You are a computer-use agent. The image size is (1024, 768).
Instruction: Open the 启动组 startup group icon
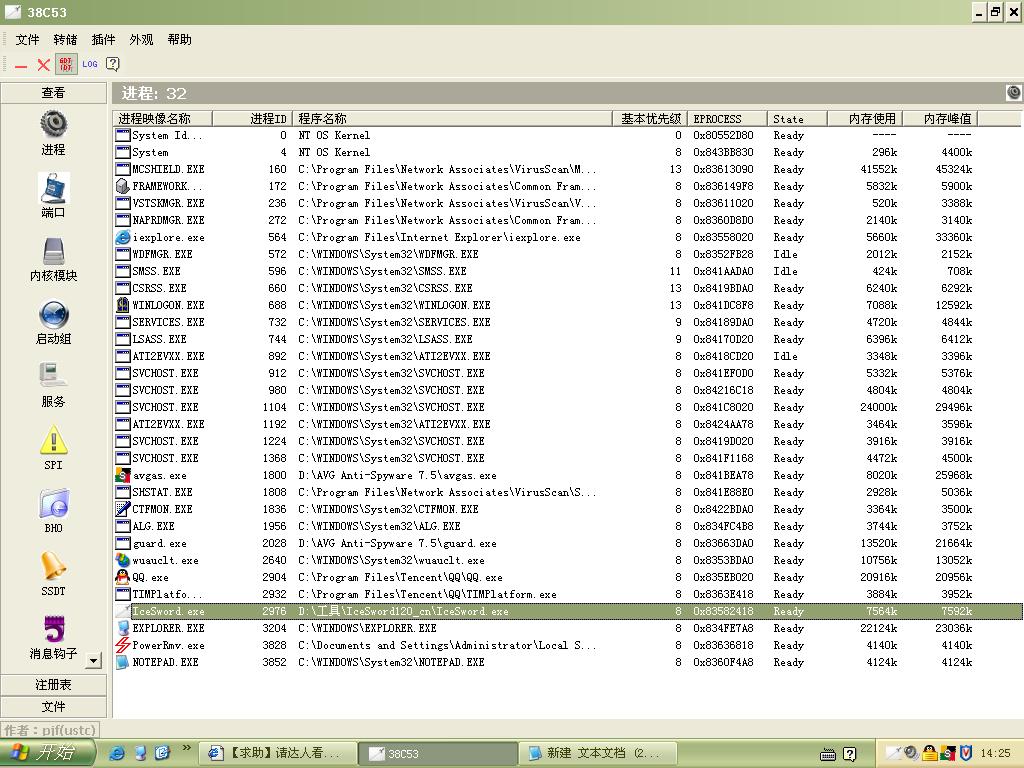click(x=53, y=315)
